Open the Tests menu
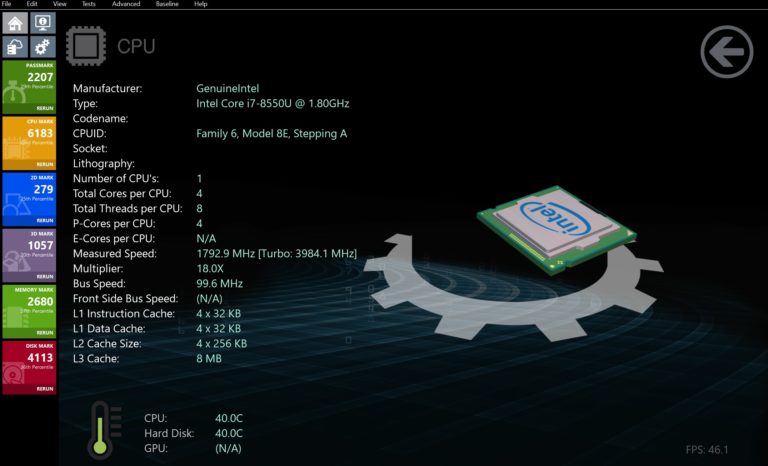 point(89,4)
